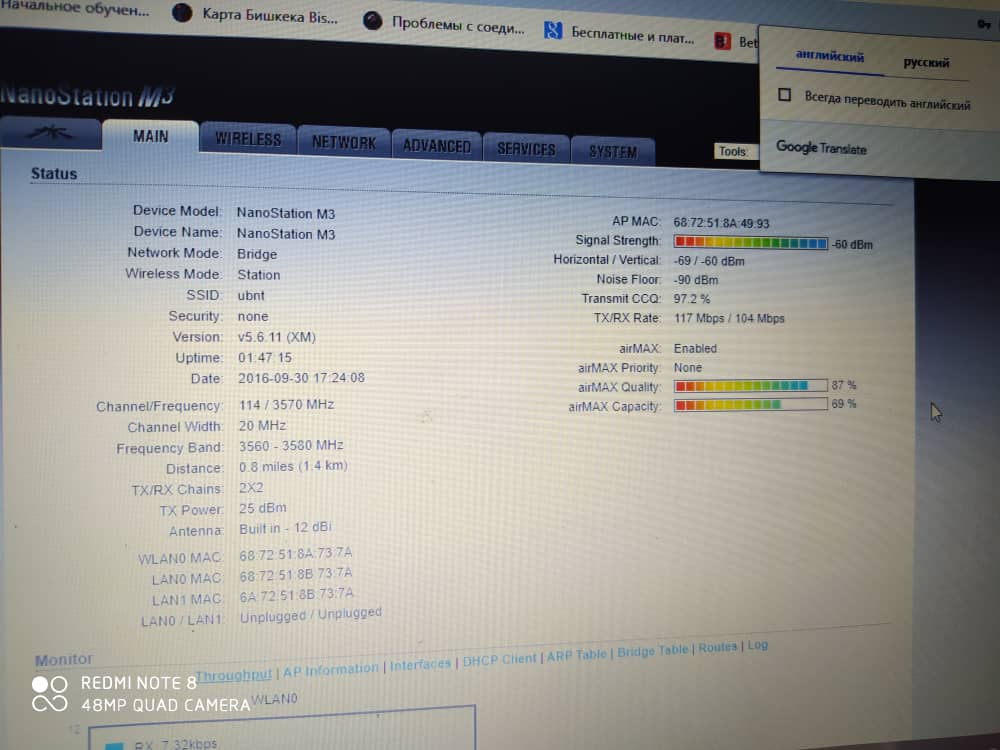This screenshot has height=750, width=1000.
Task: Show the Interfaces monitor
Action: click(420, 665)
